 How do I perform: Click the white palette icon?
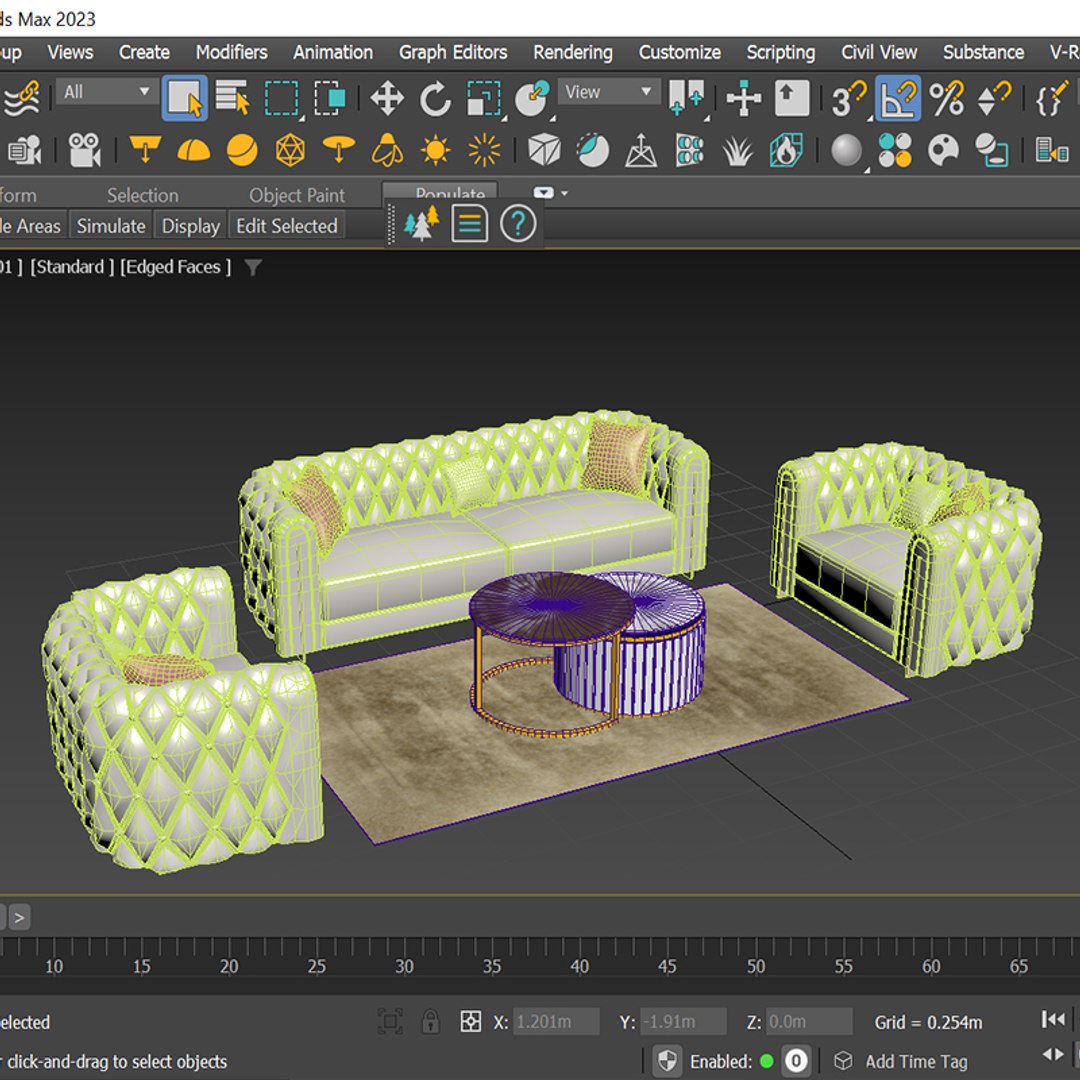(944, 149)
